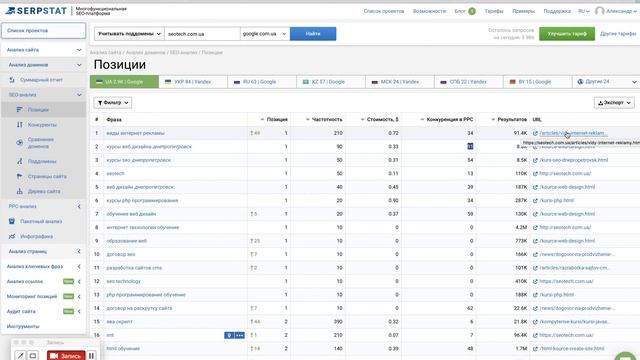This screenshot has width=640, height=360.
Task: Collapse the Анализ доменов sidebar section
Action: click(79, 65)
